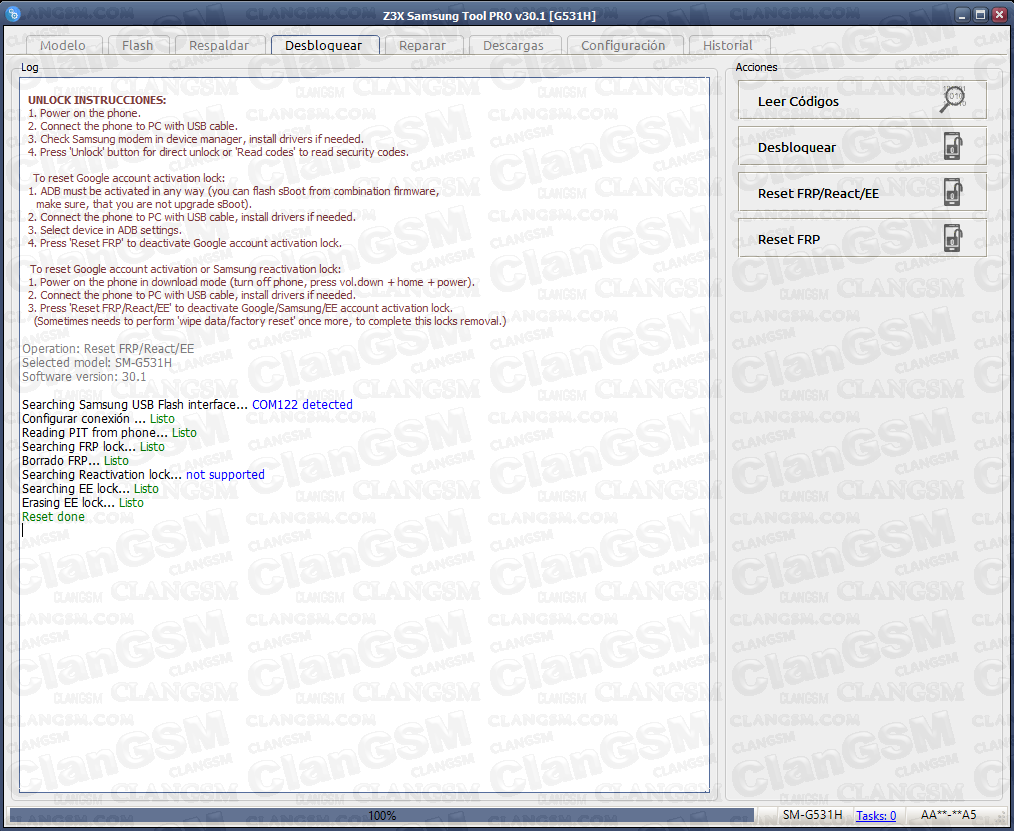The width and height of the screenshot is (1014, 831).
Task: Close the Z3X Samsung Tool window
Action: pyautogui.click(x=998, y=15)
